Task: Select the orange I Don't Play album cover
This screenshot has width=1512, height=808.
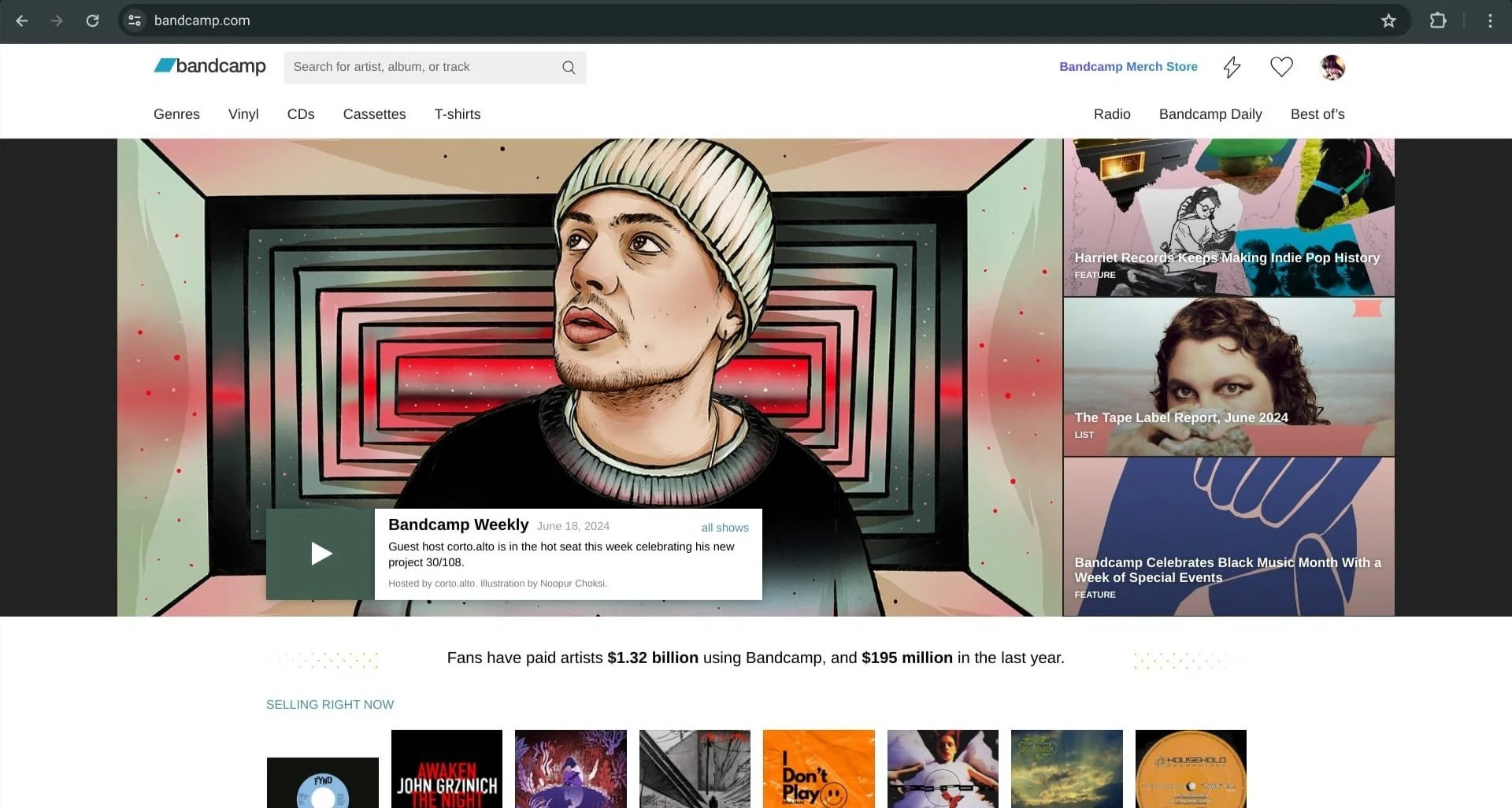Action: click(819, 769)
